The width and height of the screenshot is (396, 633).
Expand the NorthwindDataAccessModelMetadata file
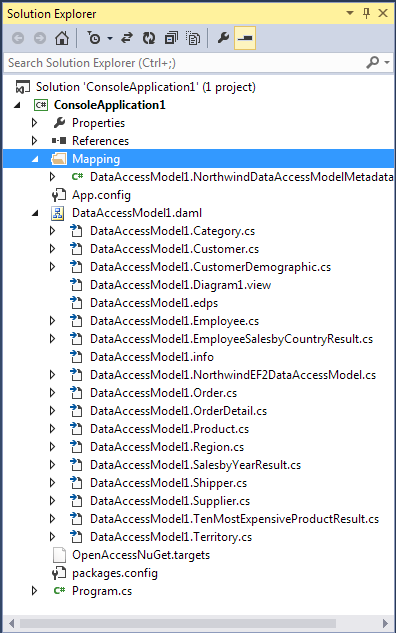[52, 177]
